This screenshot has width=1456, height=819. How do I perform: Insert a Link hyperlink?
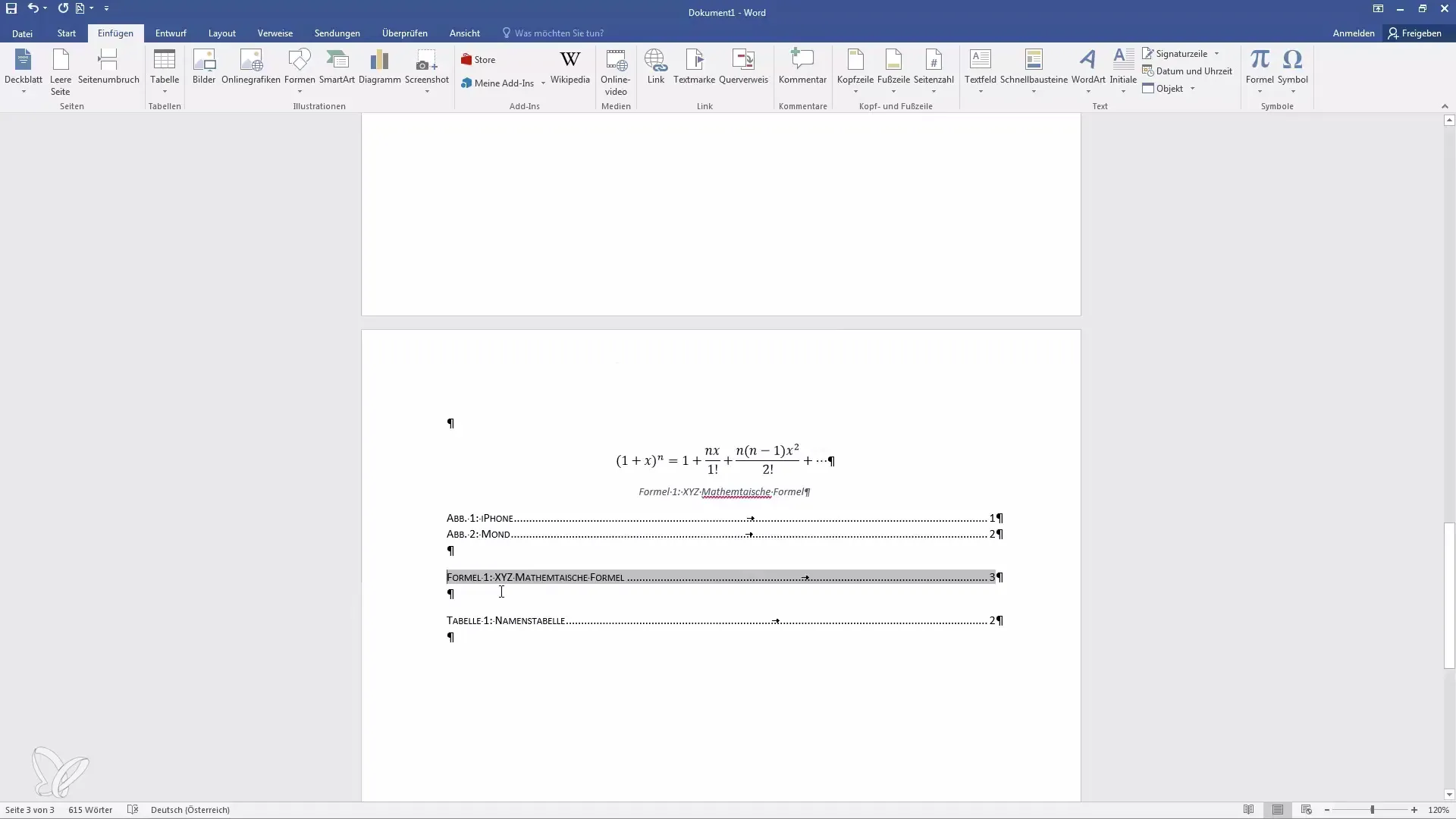tap(656, 67)
